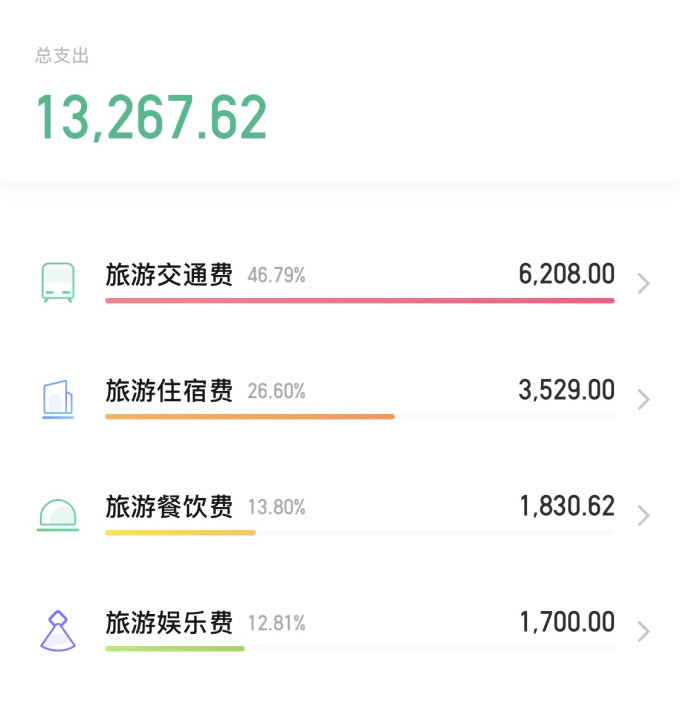Expand 旅游交通费 details via chevron arrow

coord(643,284)
